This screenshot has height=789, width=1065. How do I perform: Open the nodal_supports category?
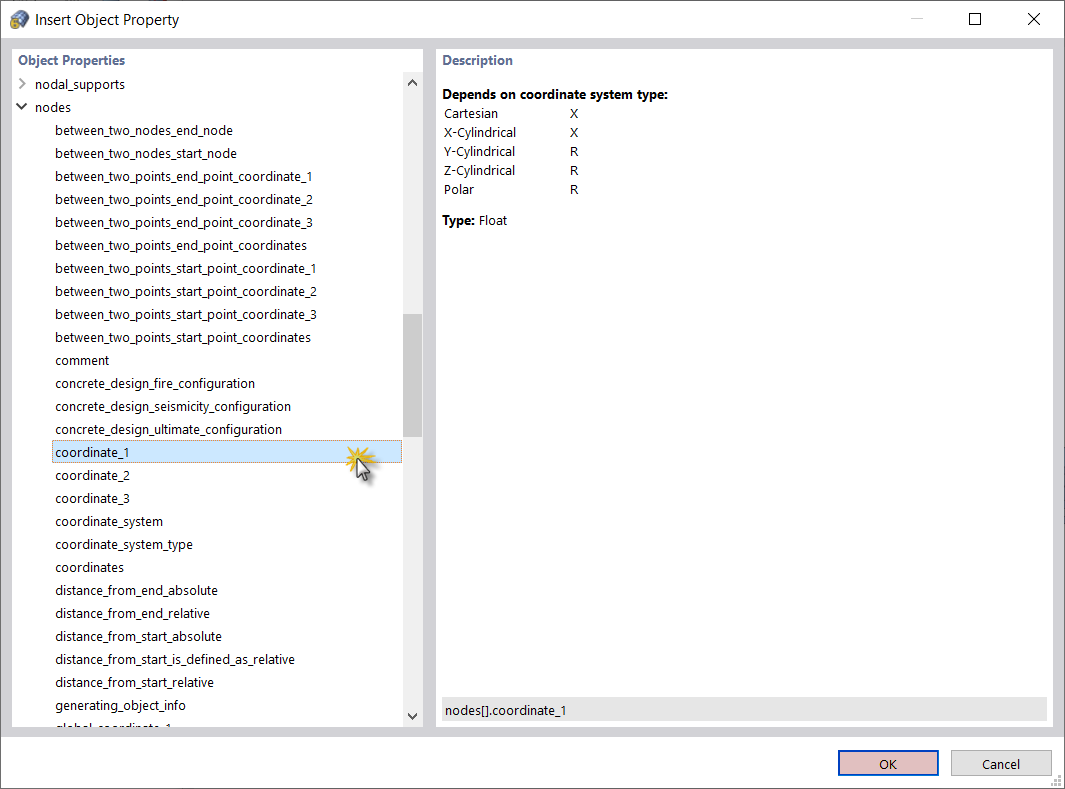pos(79,84)
